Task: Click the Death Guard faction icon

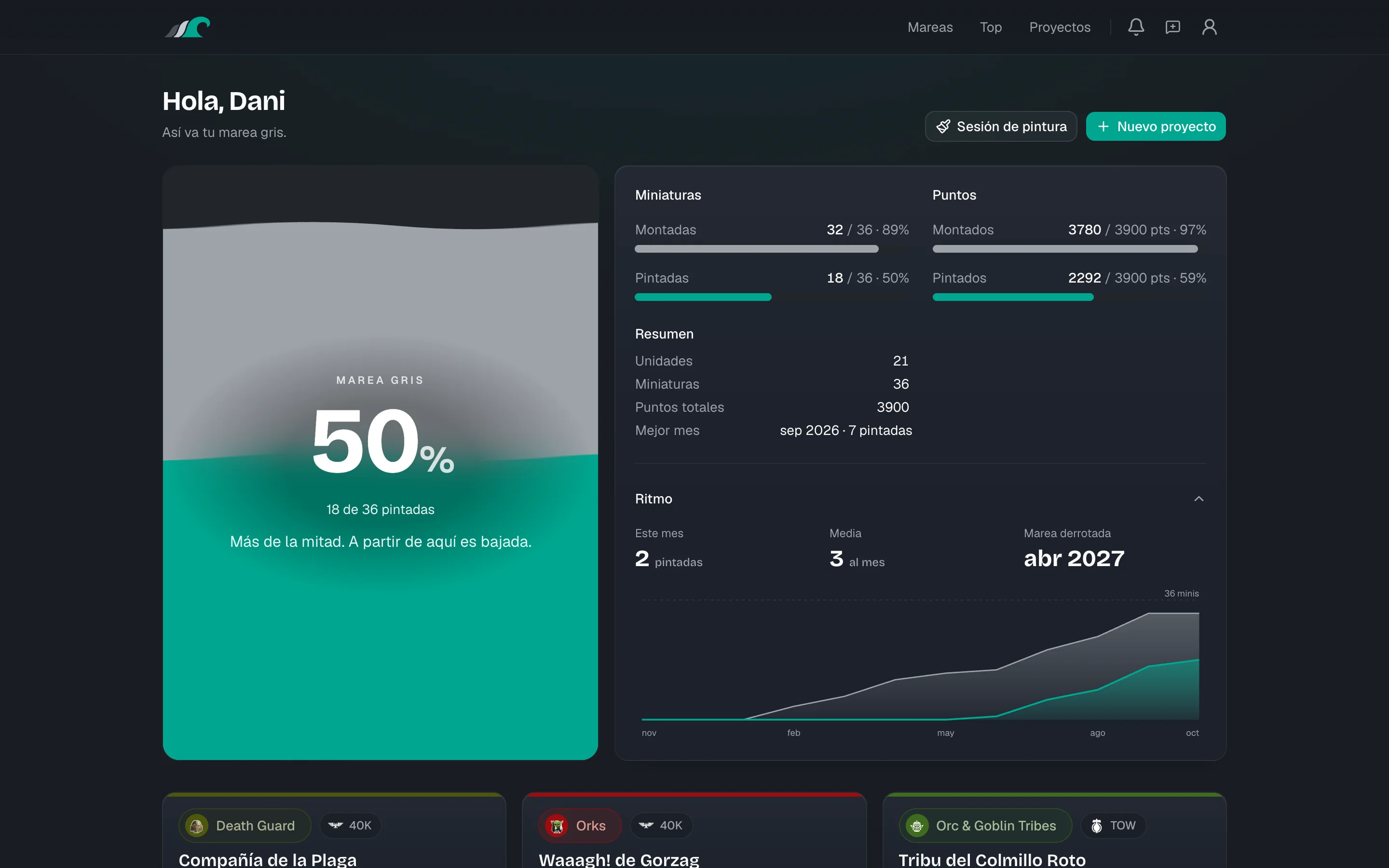Action: 197,826
